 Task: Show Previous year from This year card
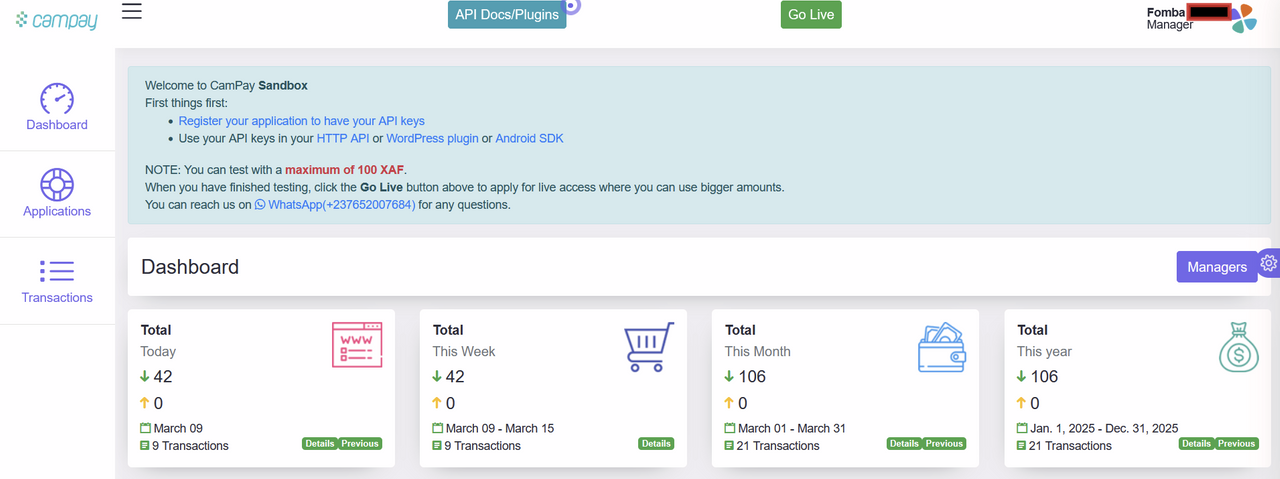coord(1236,444)
